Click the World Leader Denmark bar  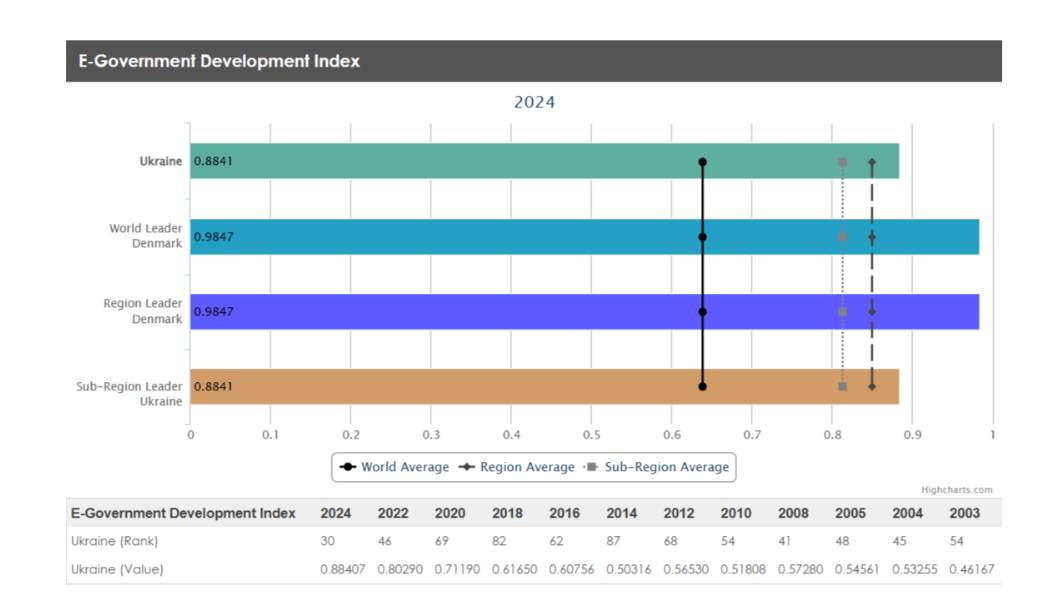[450, 237]
